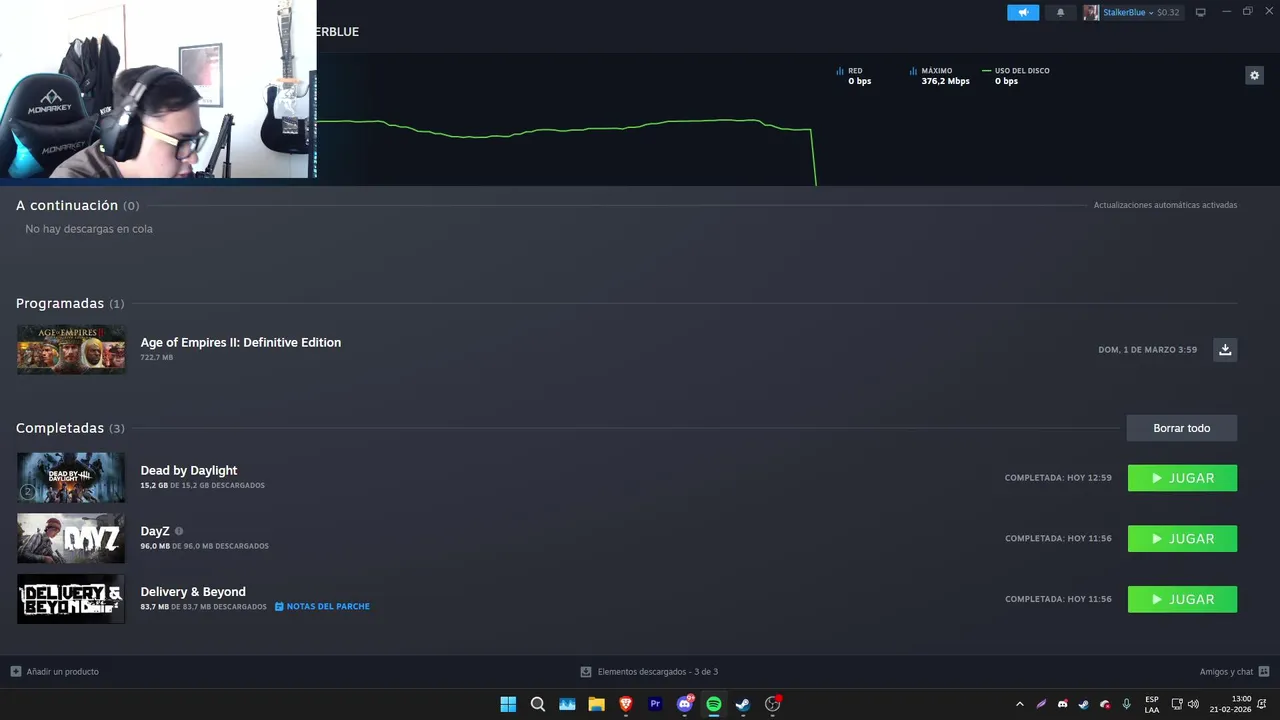
Task: Open Elementos descargados status
Action: tap(649, 671)
